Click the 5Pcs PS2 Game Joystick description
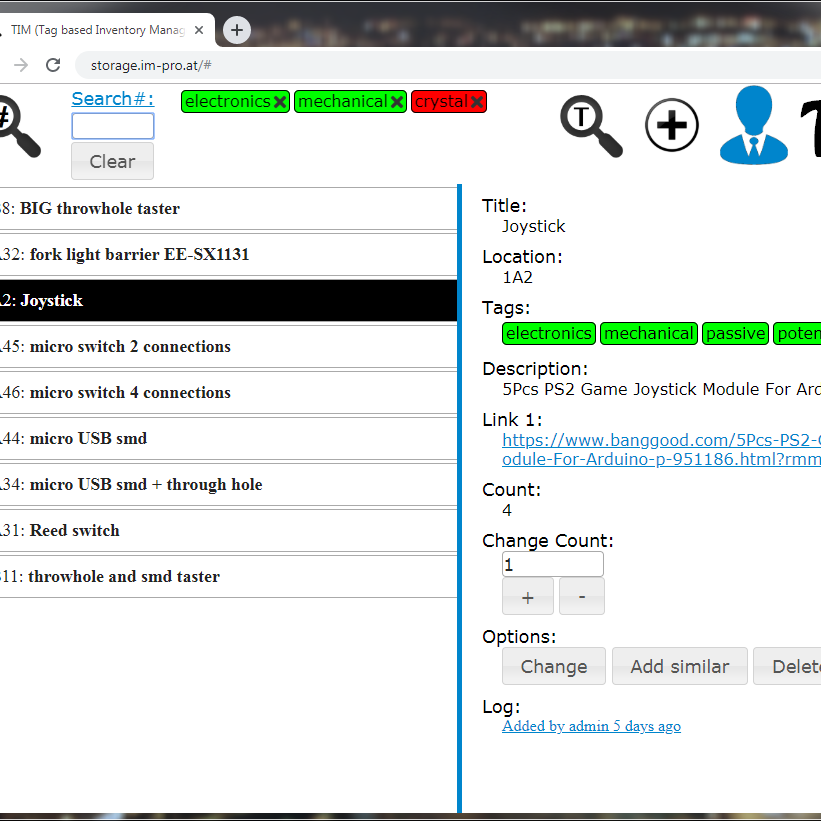821x821 pixels. click(661, 390)
